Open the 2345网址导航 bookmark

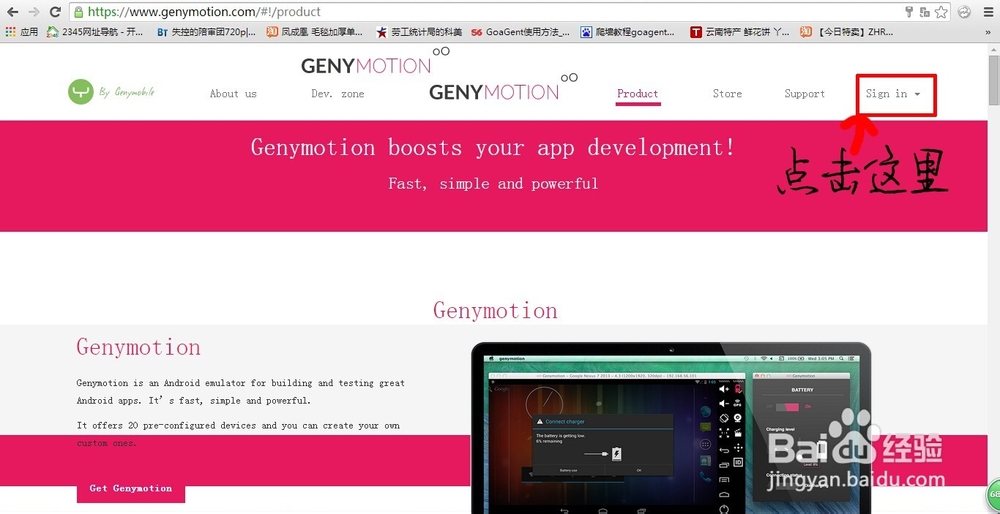[x=95, y=32]
